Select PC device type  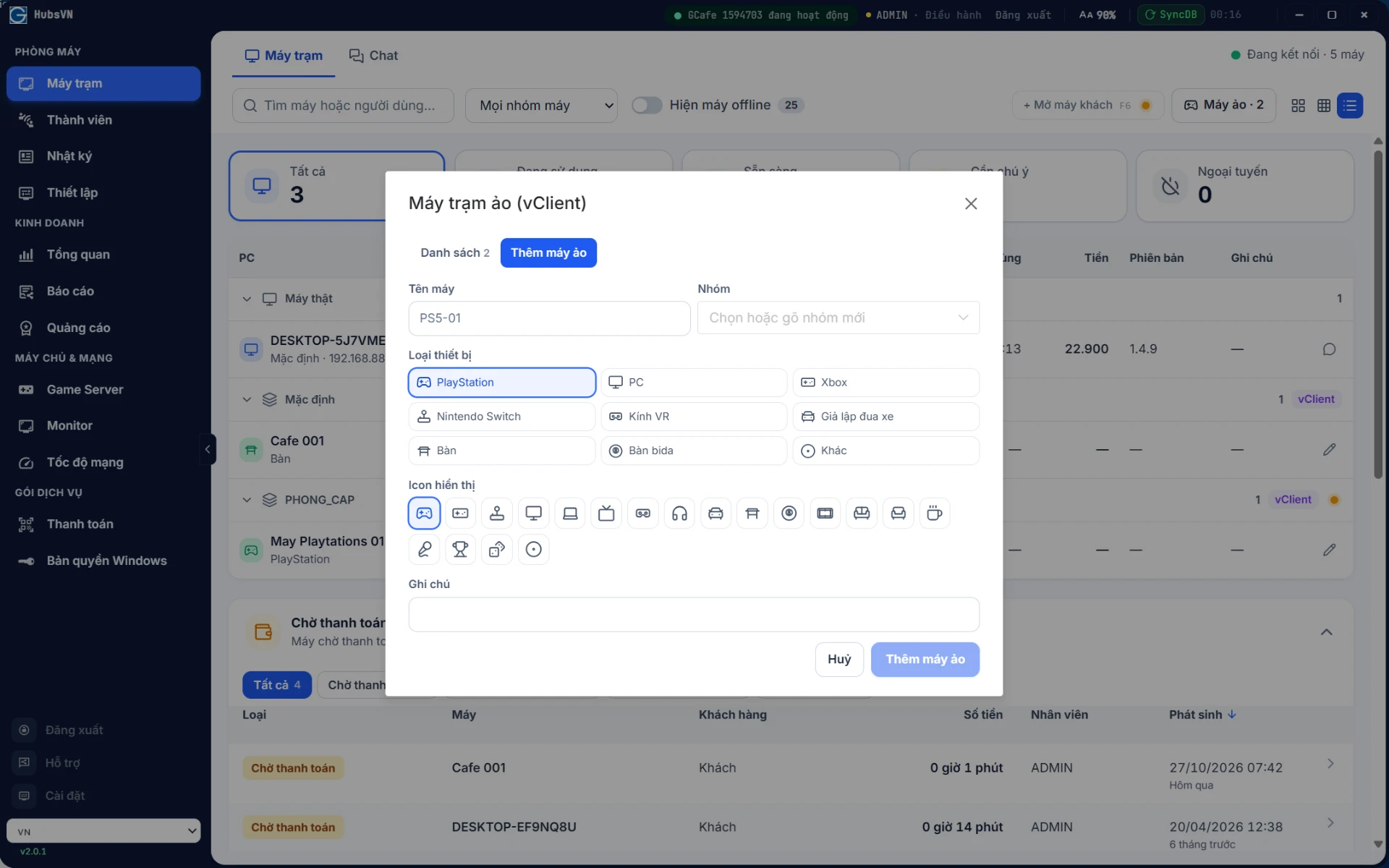tap(694, 383)
